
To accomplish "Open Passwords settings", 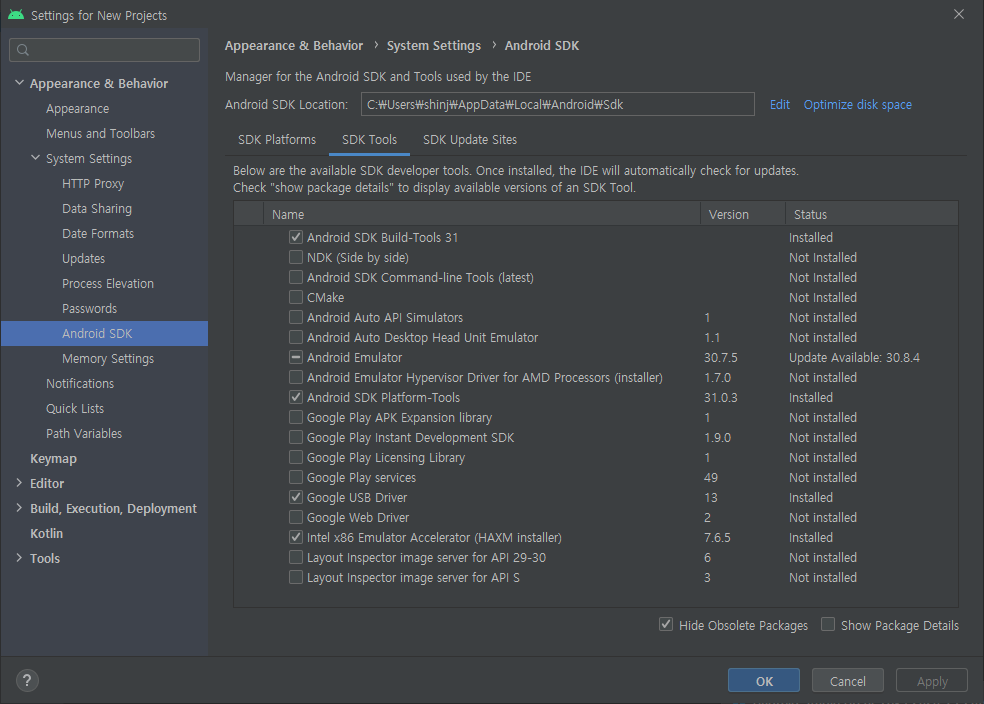I will click(89, 309).
